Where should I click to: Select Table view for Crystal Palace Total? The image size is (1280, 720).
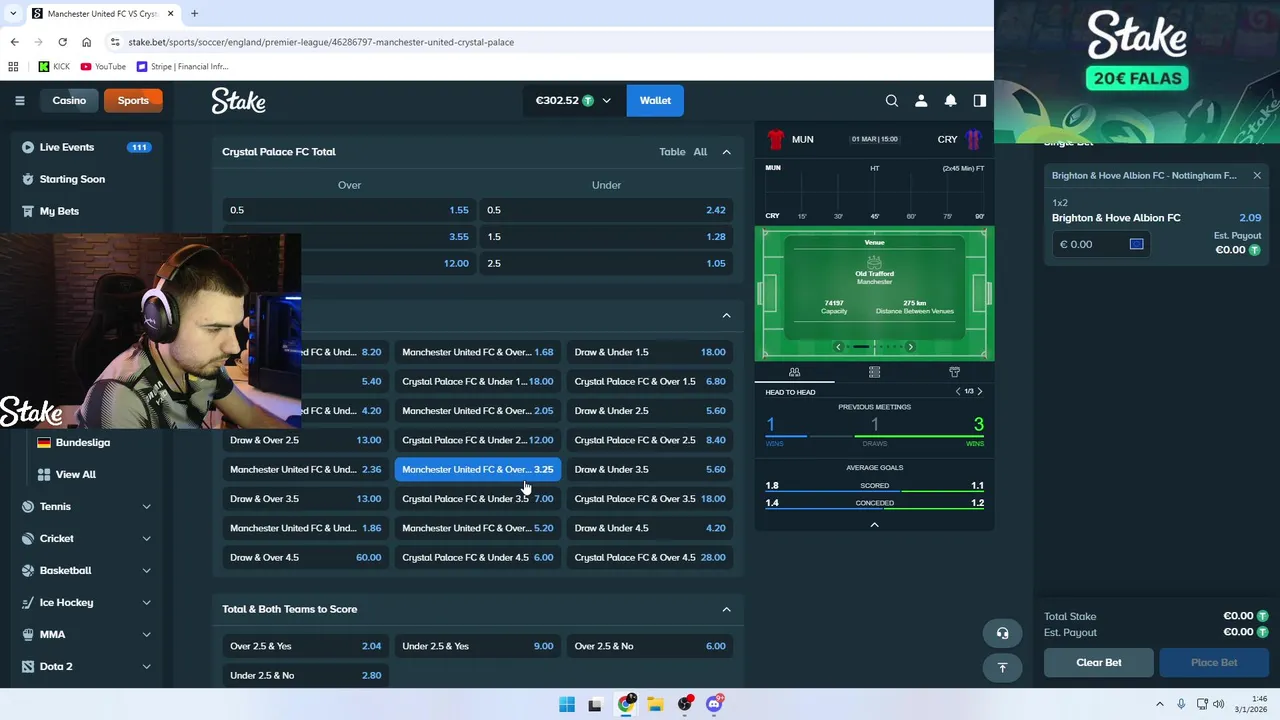(672, 152)
